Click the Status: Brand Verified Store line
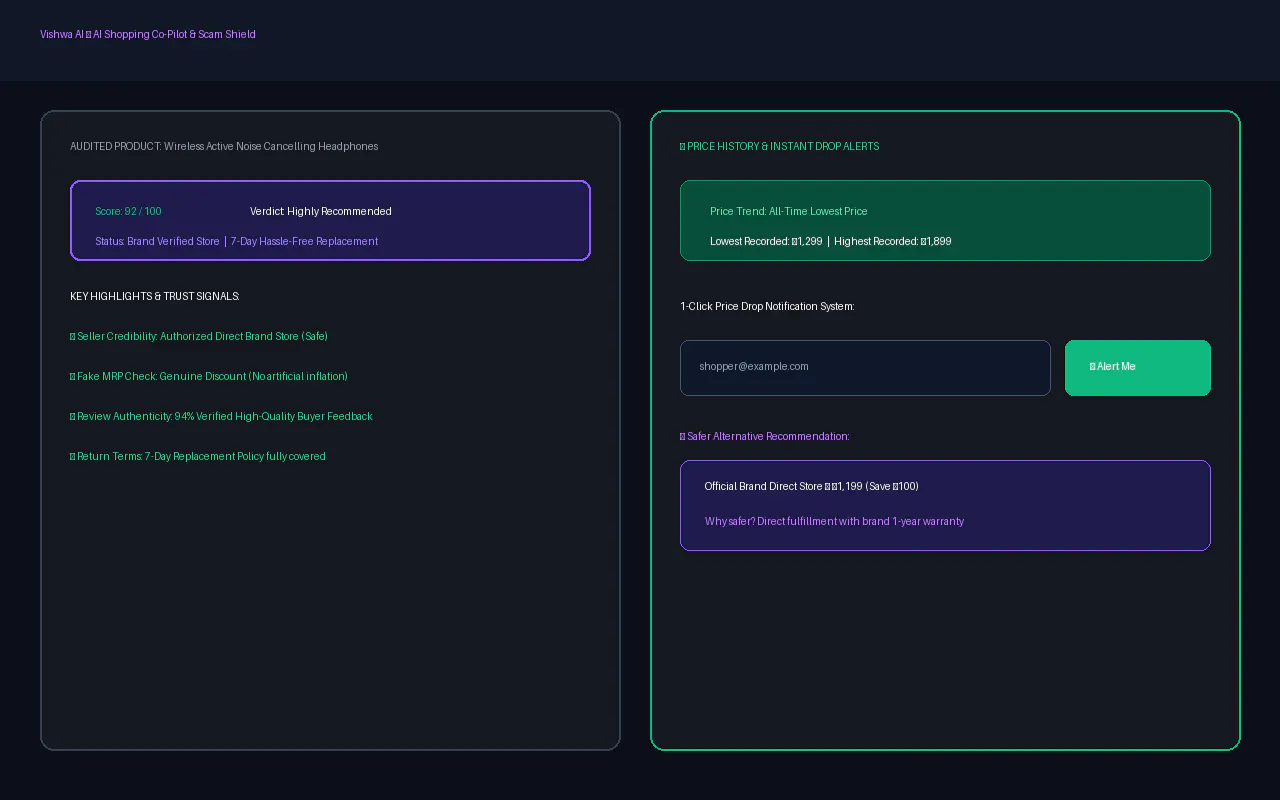The image size is (1280, 800). 237,241
